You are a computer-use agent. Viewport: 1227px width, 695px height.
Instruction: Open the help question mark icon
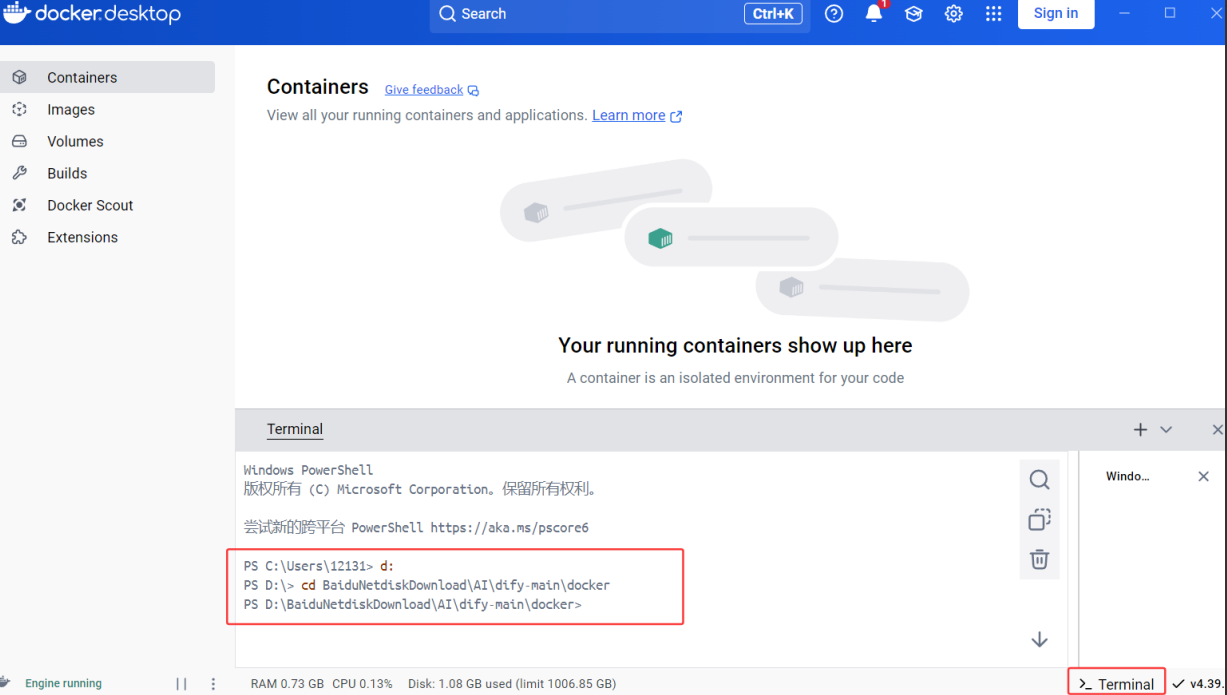[834, 14]
